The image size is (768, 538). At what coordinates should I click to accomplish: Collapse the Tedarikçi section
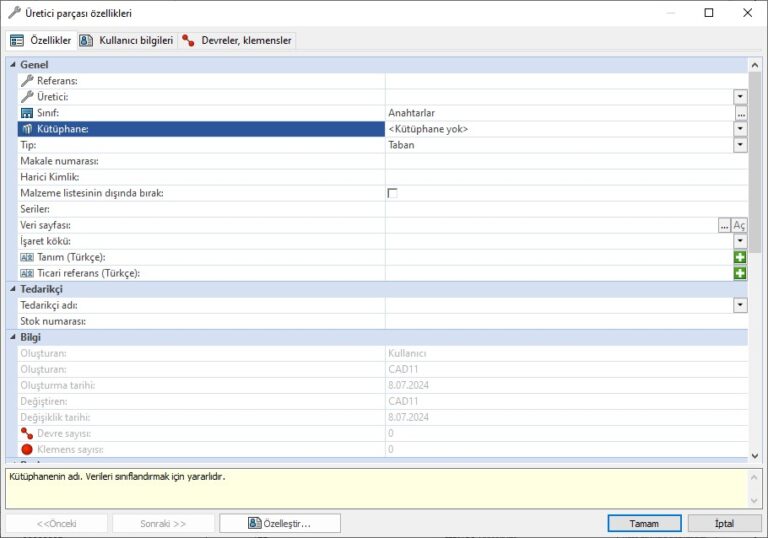click(x=12, y=289)
